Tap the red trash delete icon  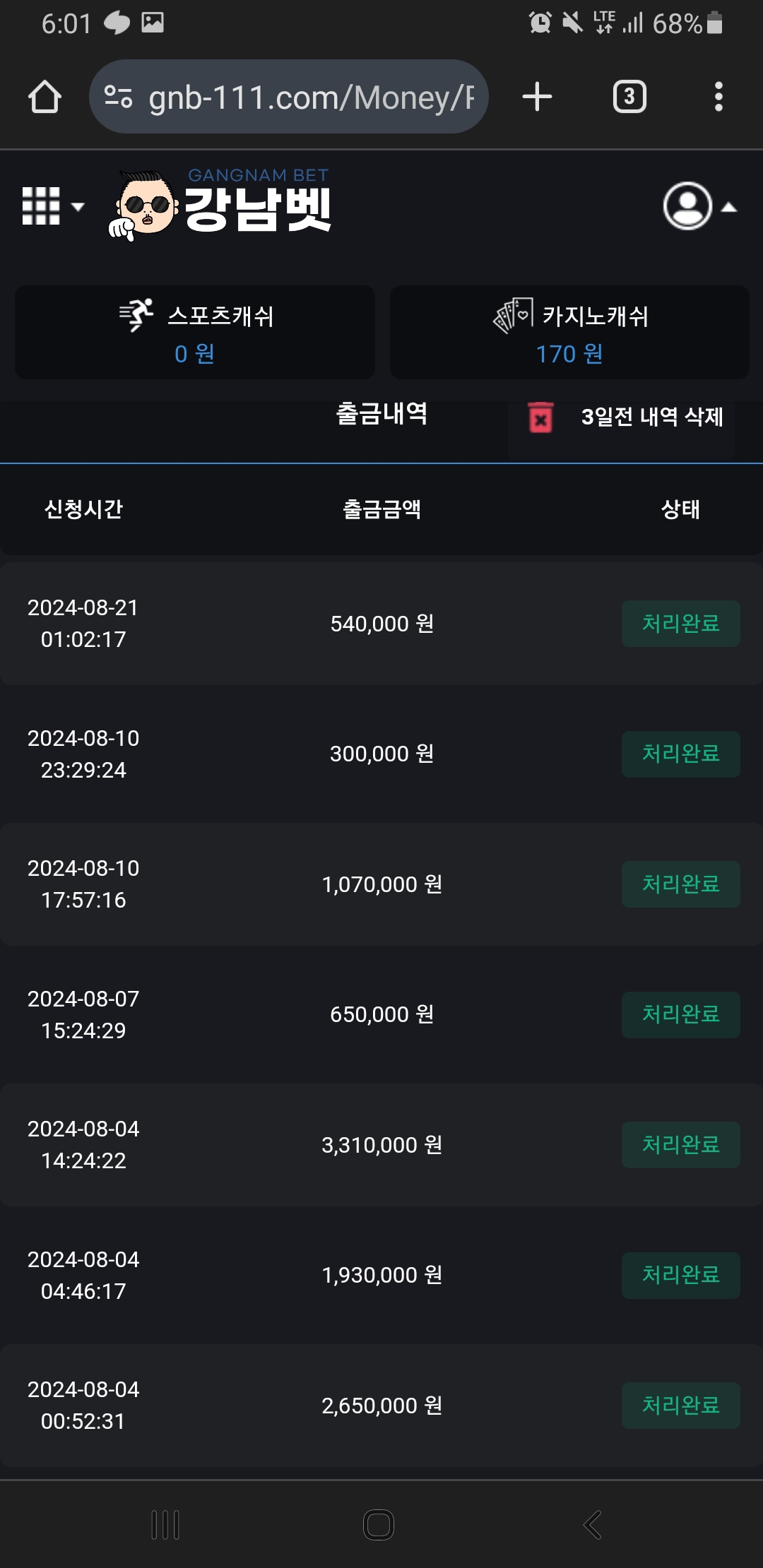[x=540, y=417]
